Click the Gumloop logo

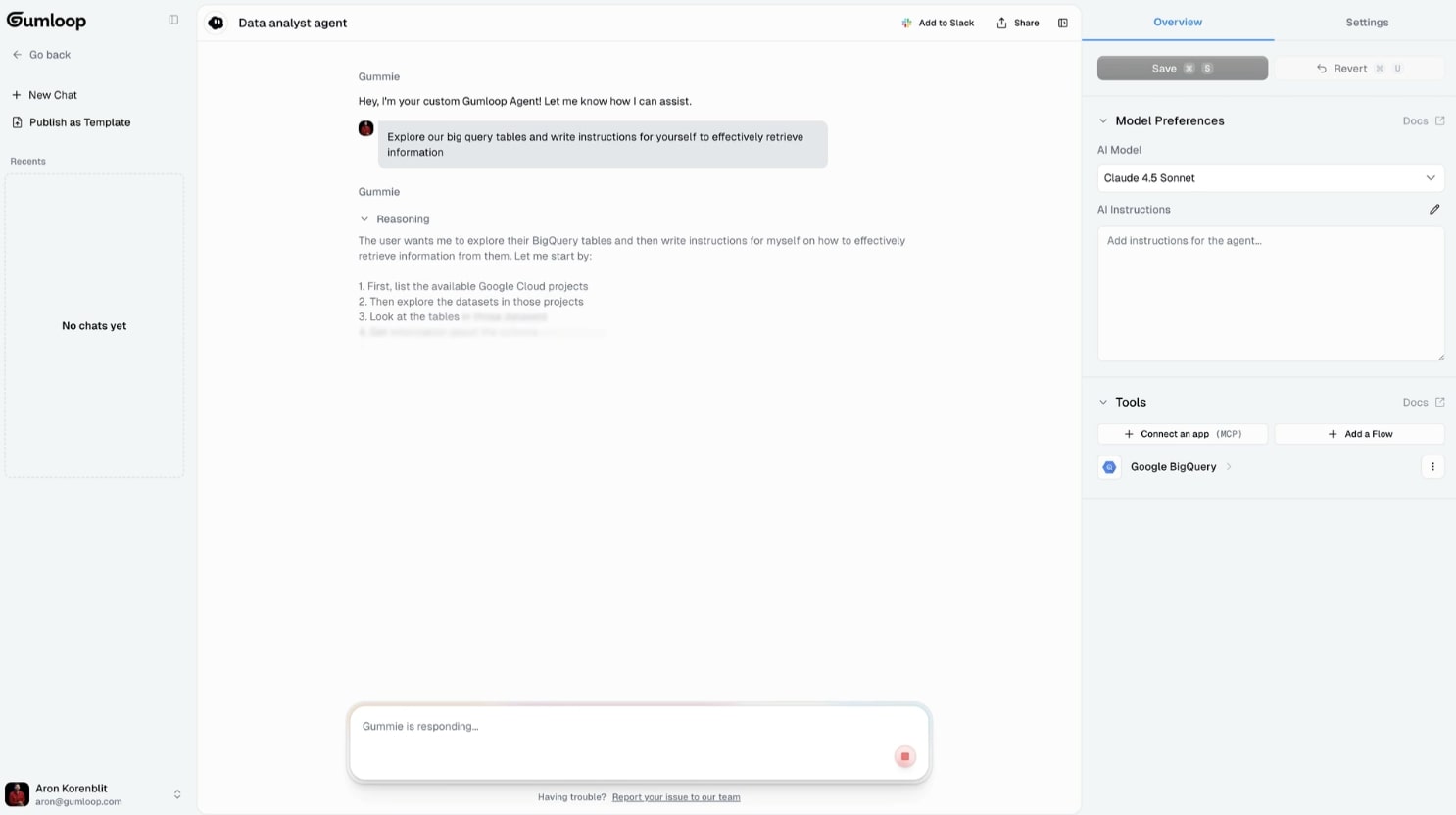(x=46, y=21)
